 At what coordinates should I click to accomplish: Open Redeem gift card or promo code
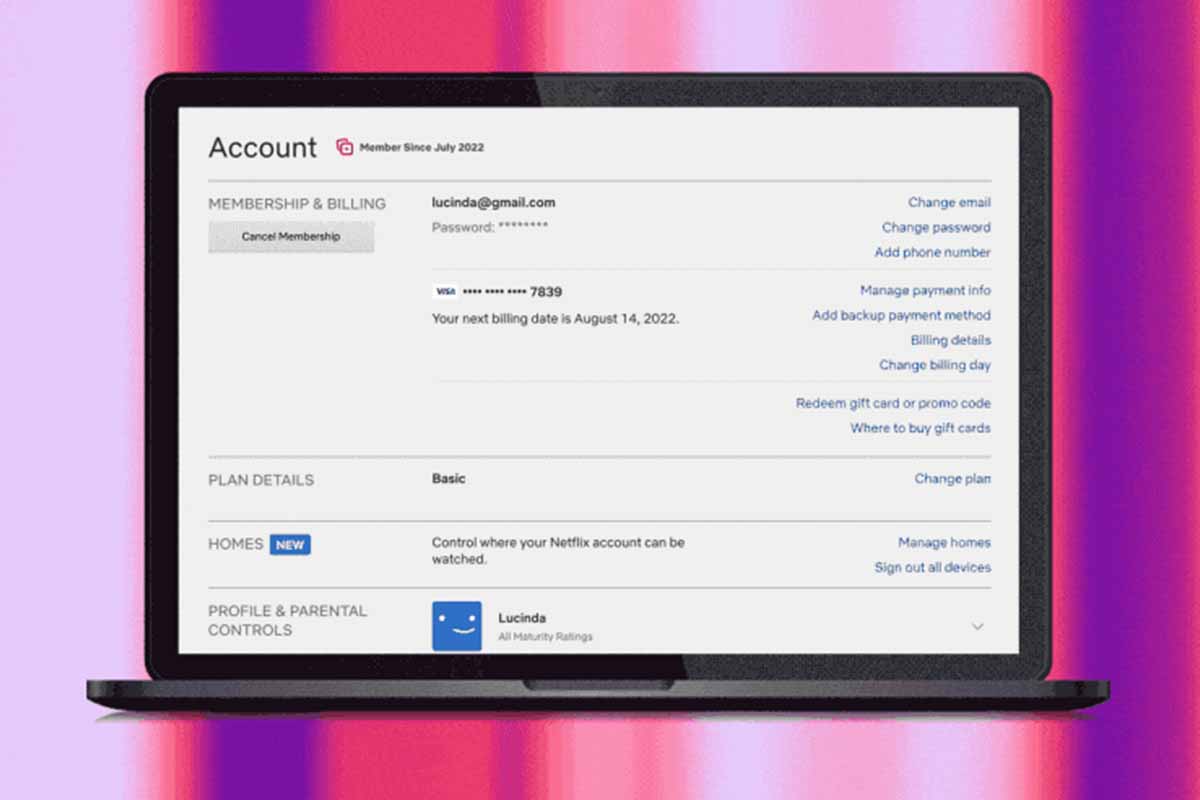click(893, 404)
